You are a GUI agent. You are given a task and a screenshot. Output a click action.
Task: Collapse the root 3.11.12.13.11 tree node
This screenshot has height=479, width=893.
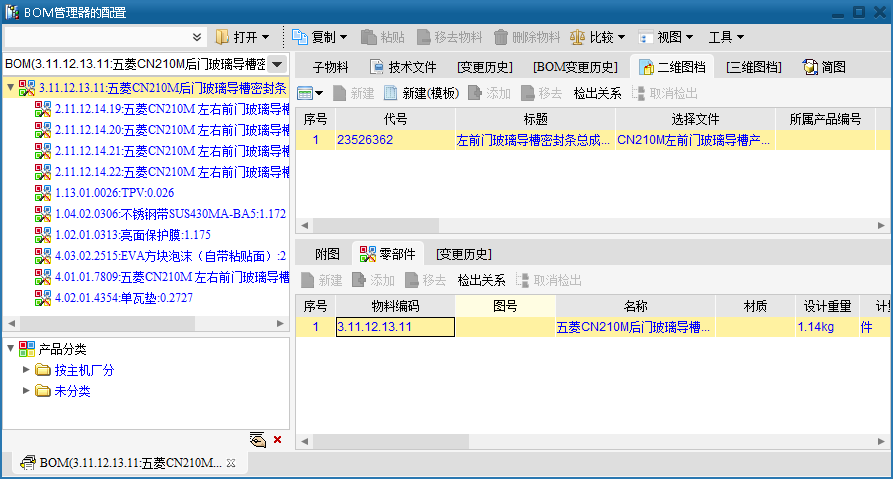coord(10,88)
